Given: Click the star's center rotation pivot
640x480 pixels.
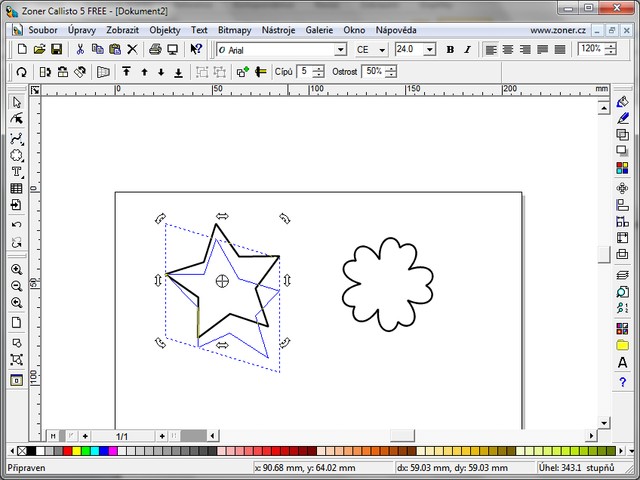Looking at the screenshot, I should pyautogui.click(x=222, y=281).
